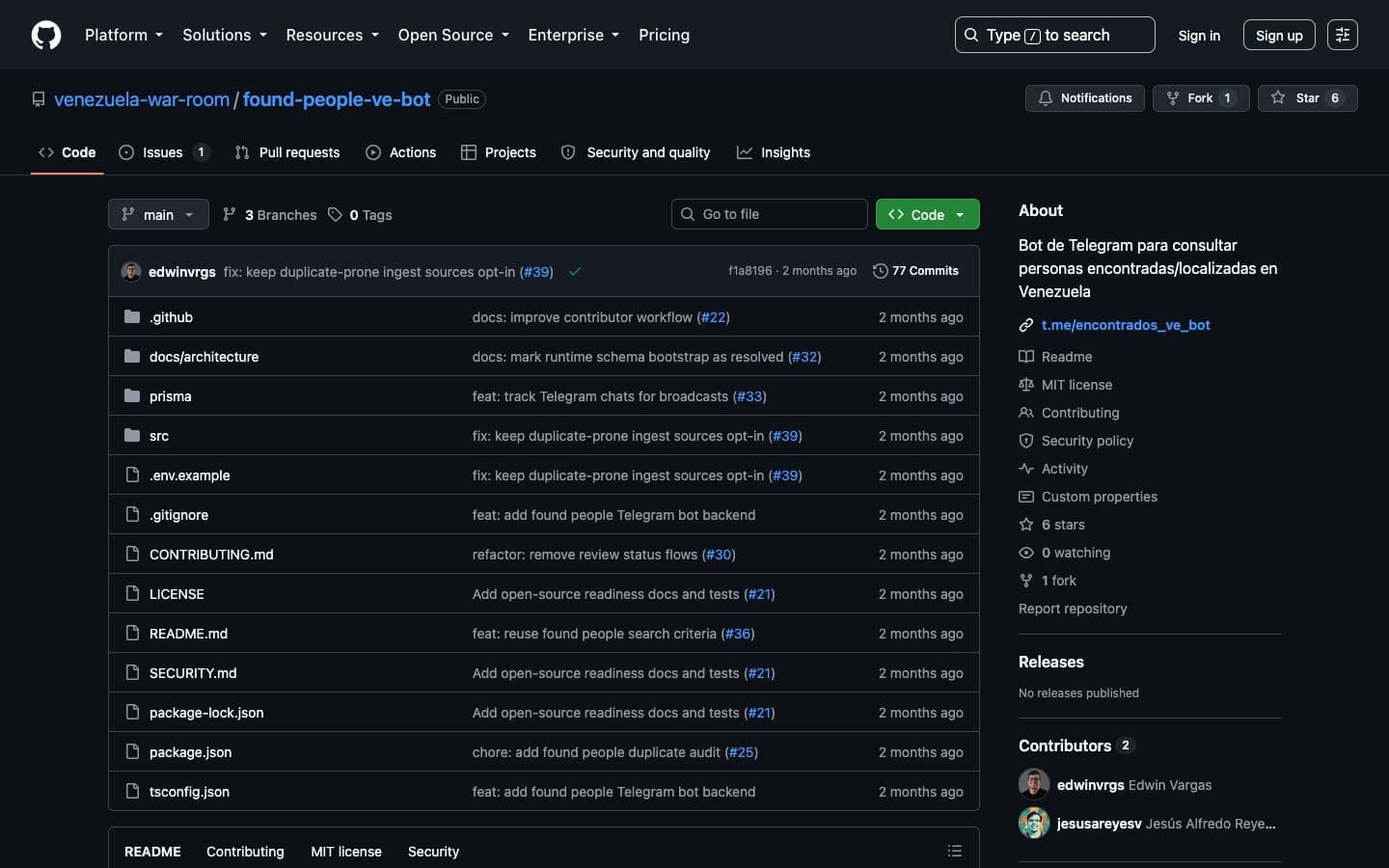Fork the repository
1389x868 pixels.
(x=1201, y=98)
